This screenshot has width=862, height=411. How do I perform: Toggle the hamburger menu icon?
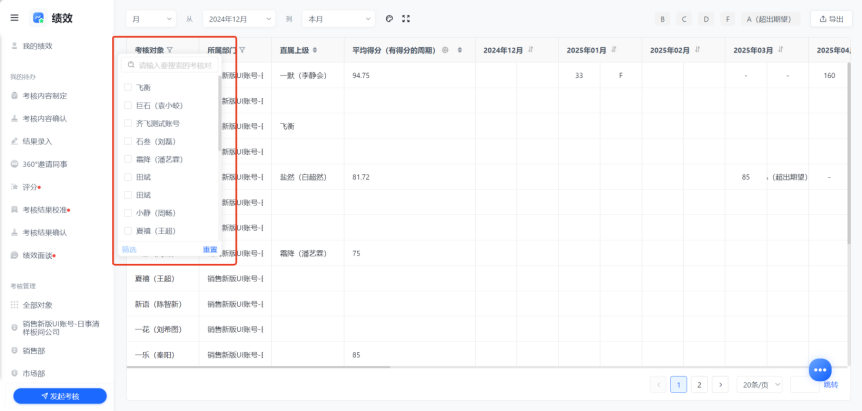[x=14, y=18]
